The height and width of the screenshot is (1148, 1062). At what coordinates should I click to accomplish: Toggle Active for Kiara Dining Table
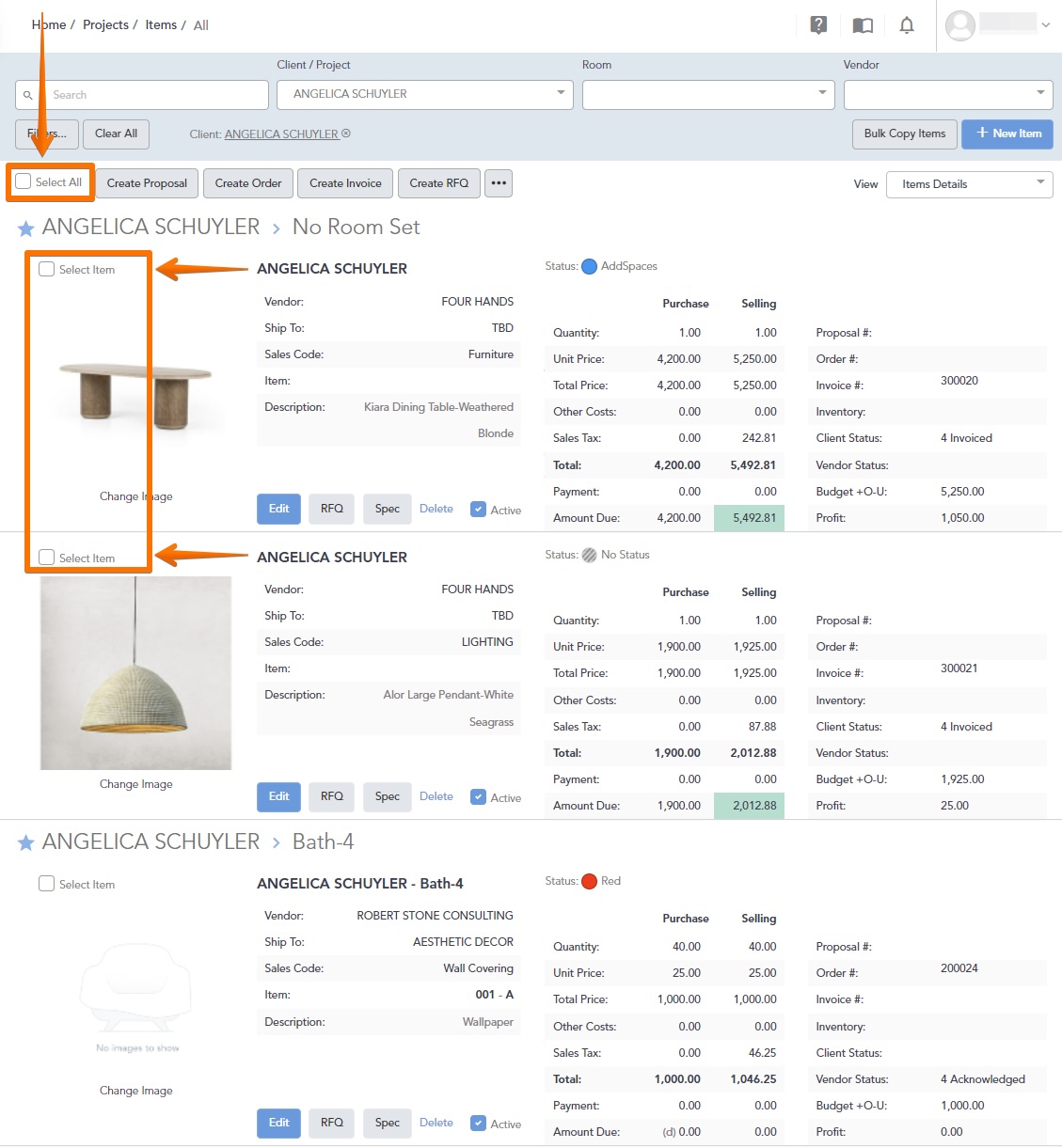tap(478, 510)
